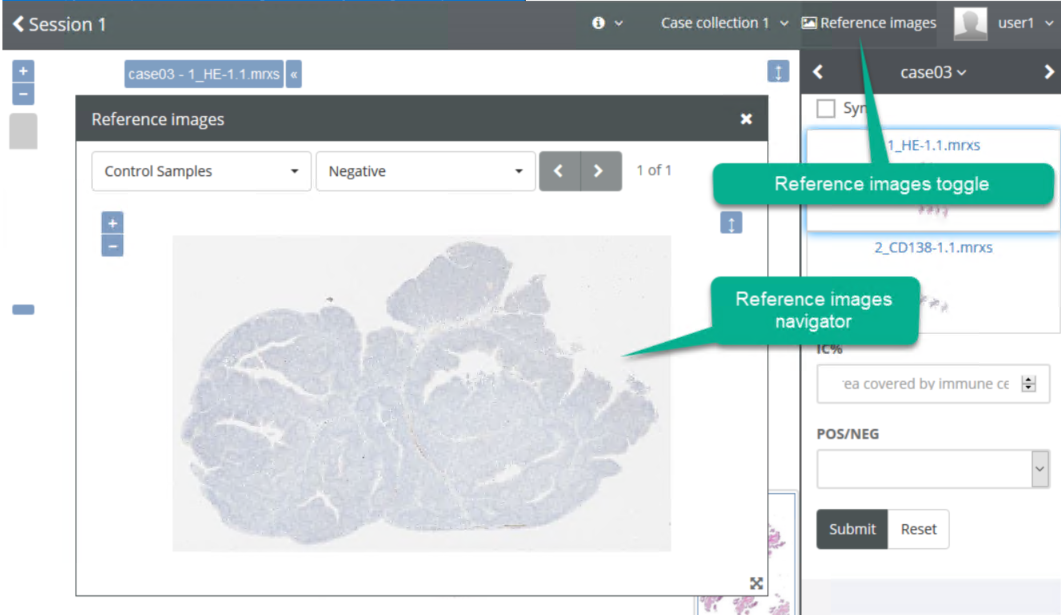Toggle the Sync checkbox
Image resolution: width=1061 pixels, height=615 pixels.
tap(826, 108)
